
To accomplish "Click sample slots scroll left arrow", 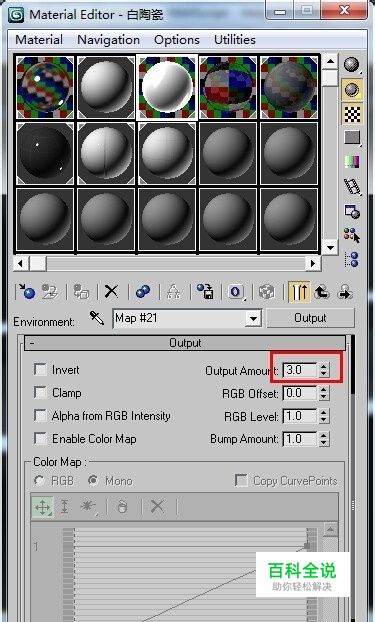I will point(21,263).
